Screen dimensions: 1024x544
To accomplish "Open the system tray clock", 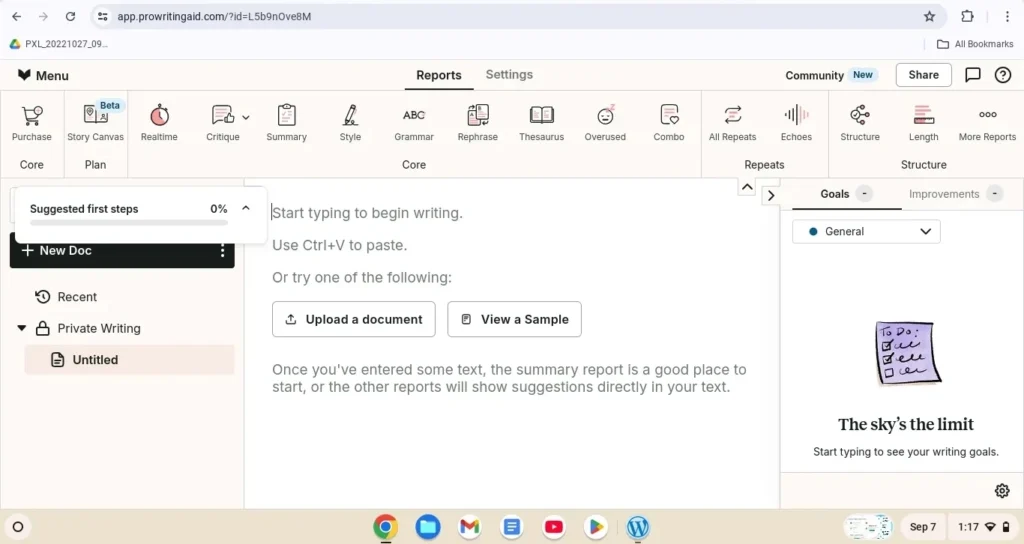I will pos(968,527).
